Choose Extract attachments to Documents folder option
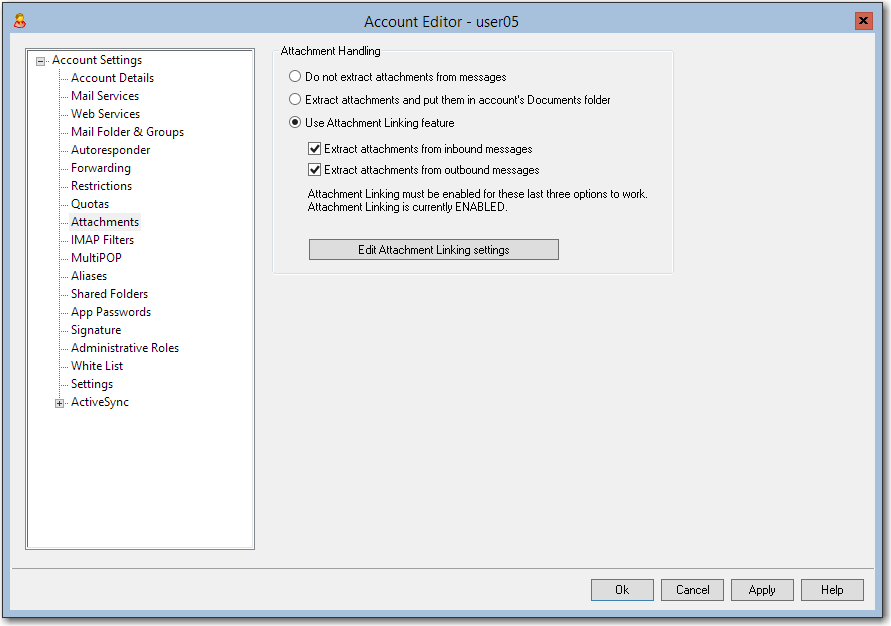Screen dimensions: 891x626 pos(295,98)
